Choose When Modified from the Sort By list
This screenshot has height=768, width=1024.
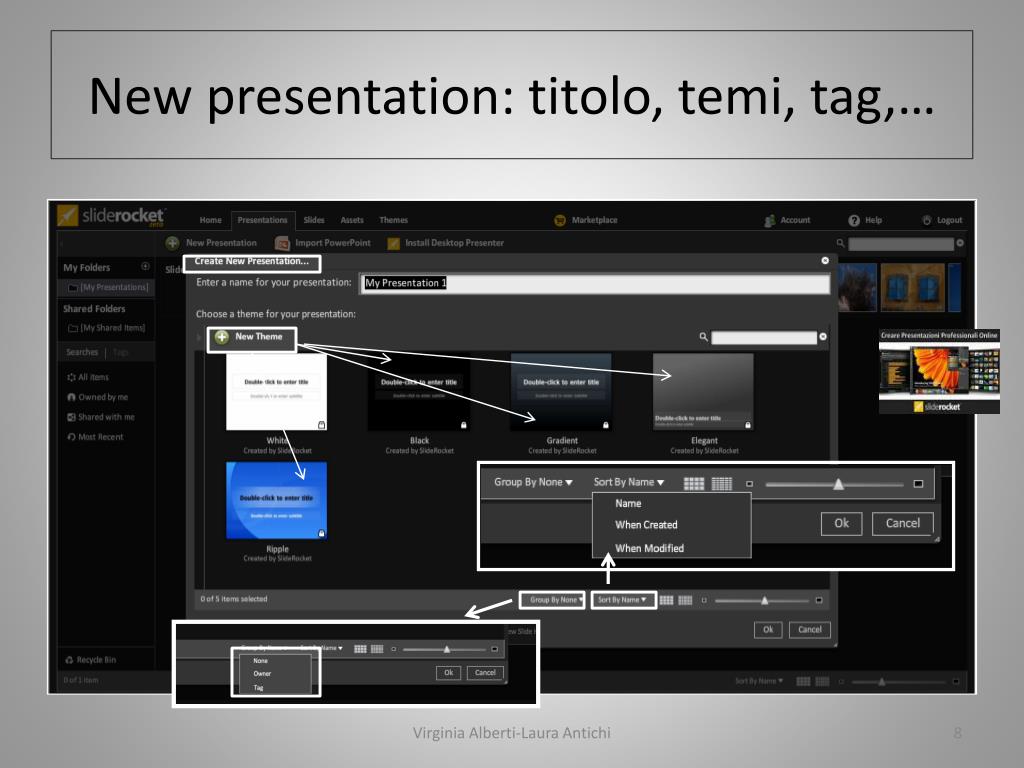click(649, 549)
